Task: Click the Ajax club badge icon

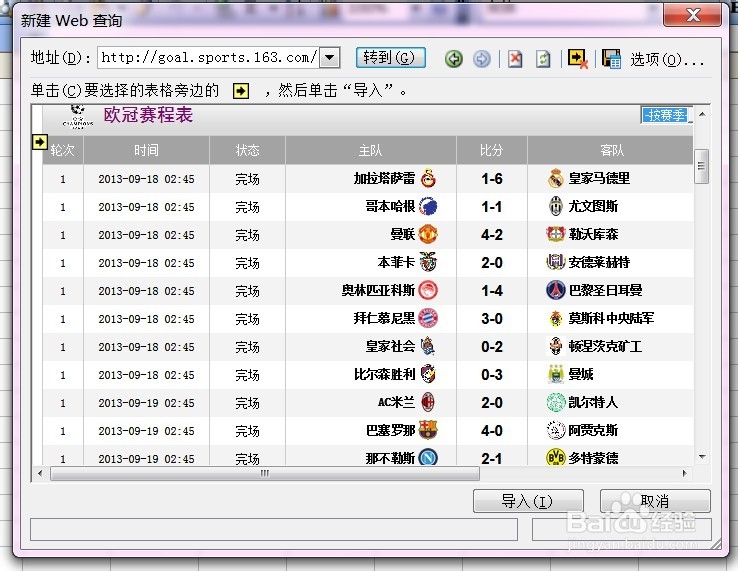Action: coord(556,430)
